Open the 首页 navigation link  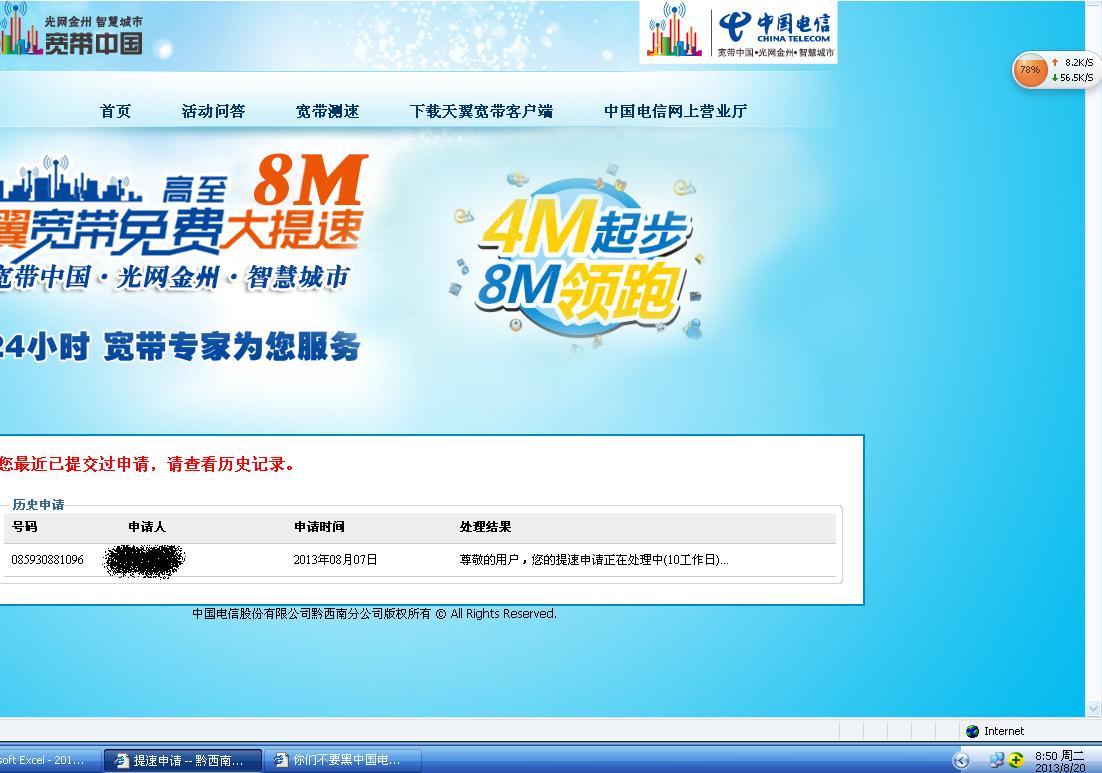click(115, 111)
